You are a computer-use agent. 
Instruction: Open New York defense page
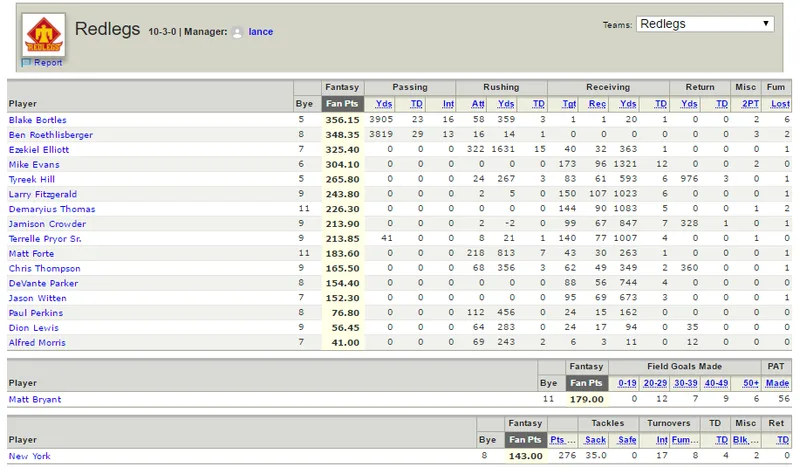30,456
